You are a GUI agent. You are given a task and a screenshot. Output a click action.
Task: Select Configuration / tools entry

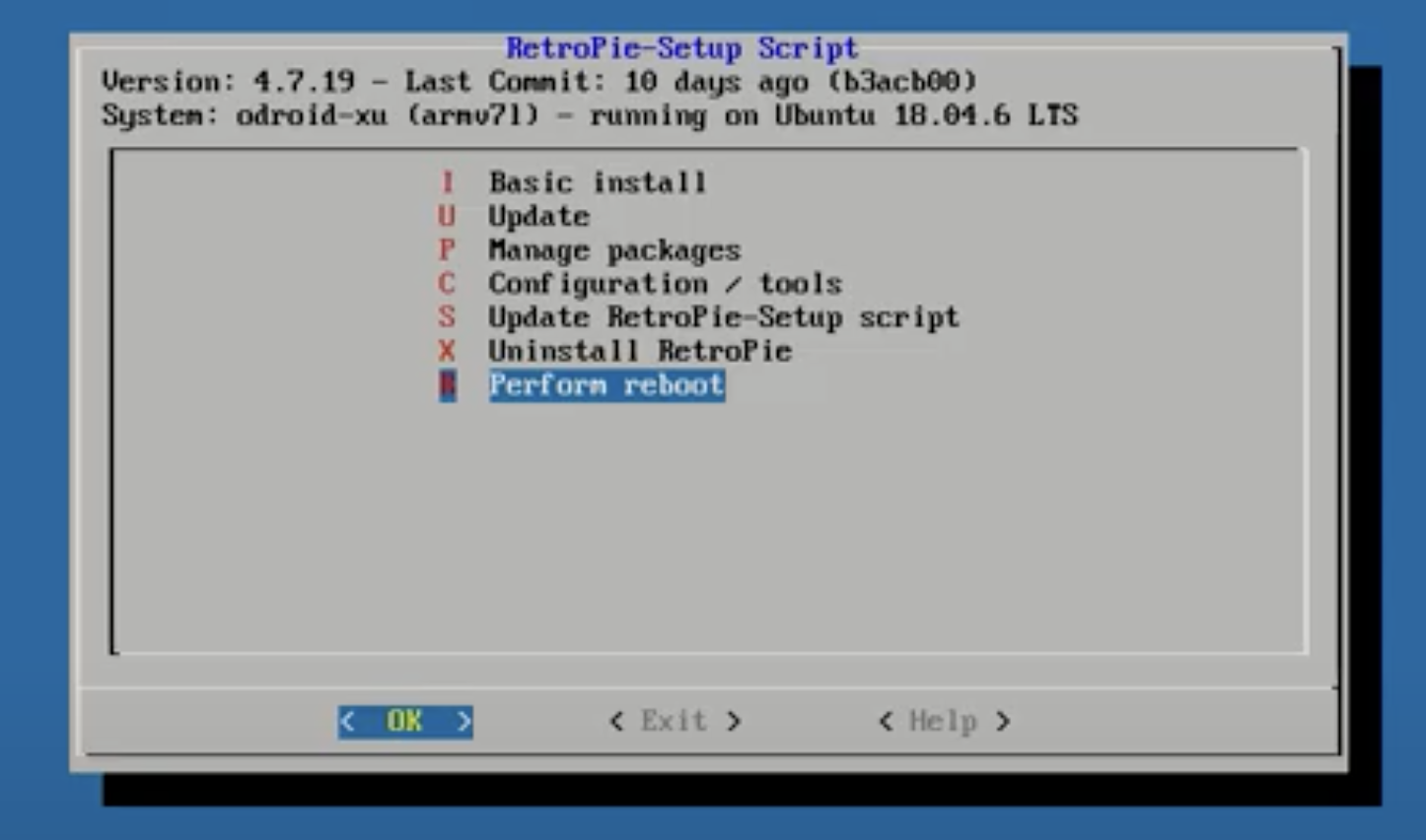tap(666, 284)
